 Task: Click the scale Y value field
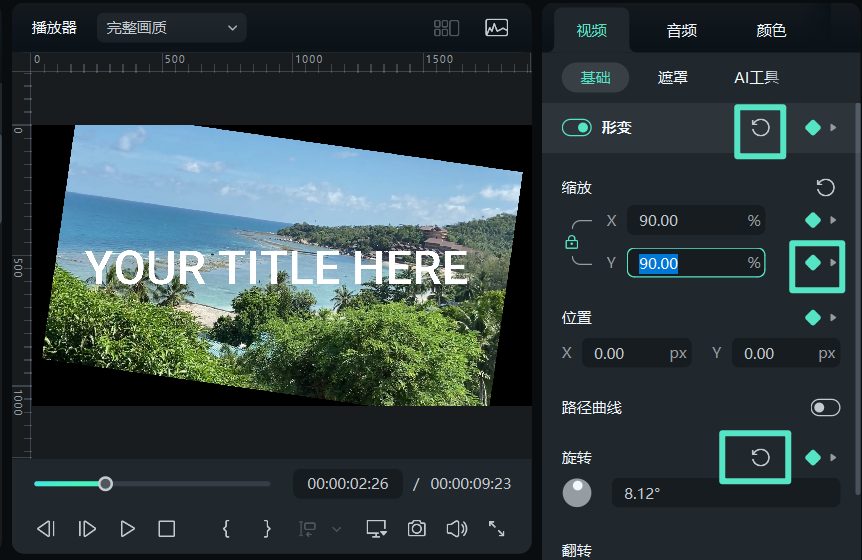[695, 263]
